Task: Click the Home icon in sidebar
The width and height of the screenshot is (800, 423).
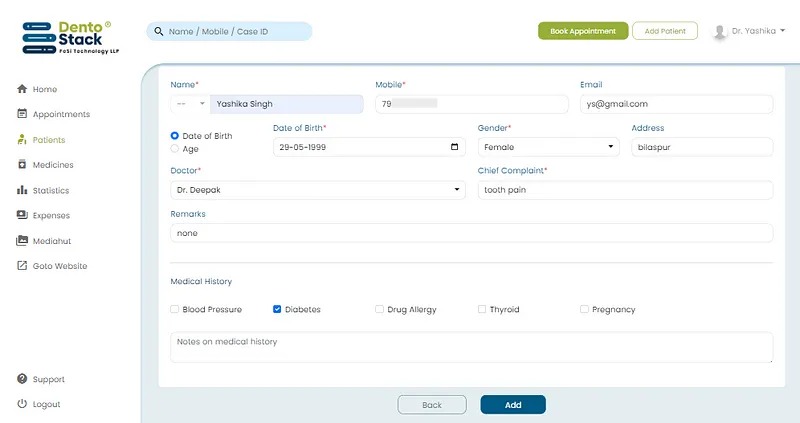Action: pyautogui.click(x=22, y=89)
